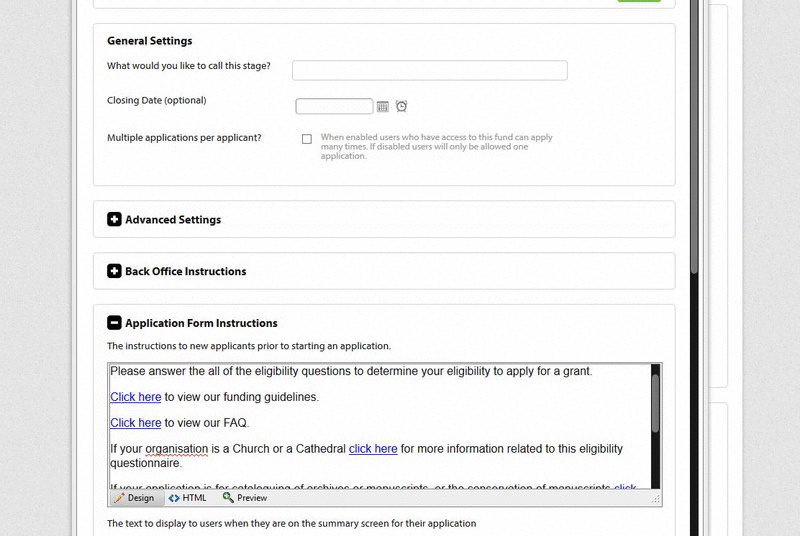This screenshot has height=536, width=800.
Task: Switch editor to Design tab
Action: point(135,498)
